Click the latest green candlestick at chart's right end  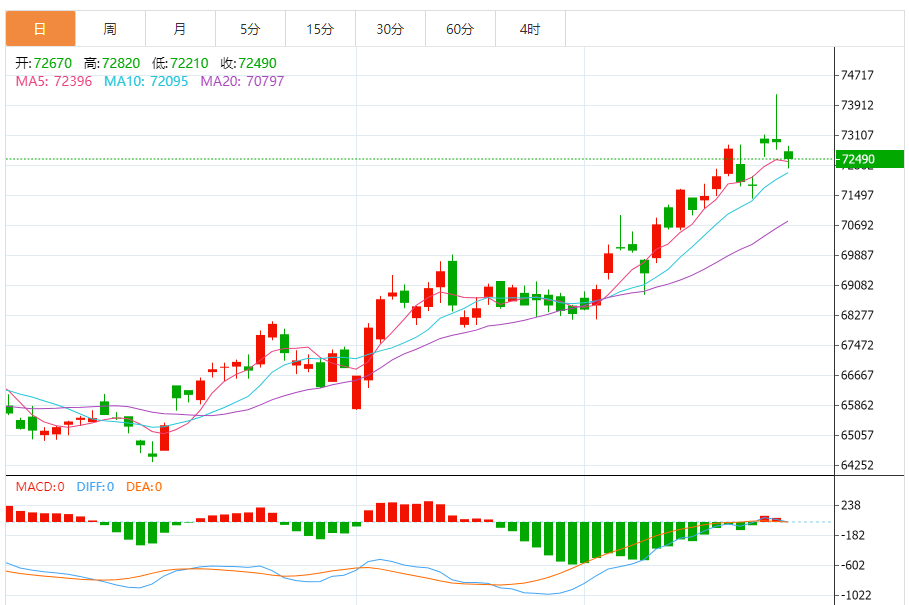[x=788, y=155]
